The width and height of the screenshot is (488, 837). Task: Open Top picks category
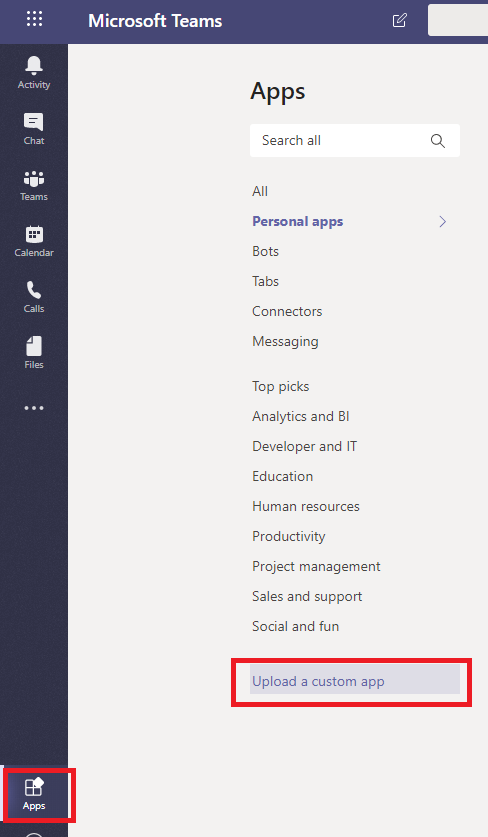pyautogui.click(x=281, y=386)
